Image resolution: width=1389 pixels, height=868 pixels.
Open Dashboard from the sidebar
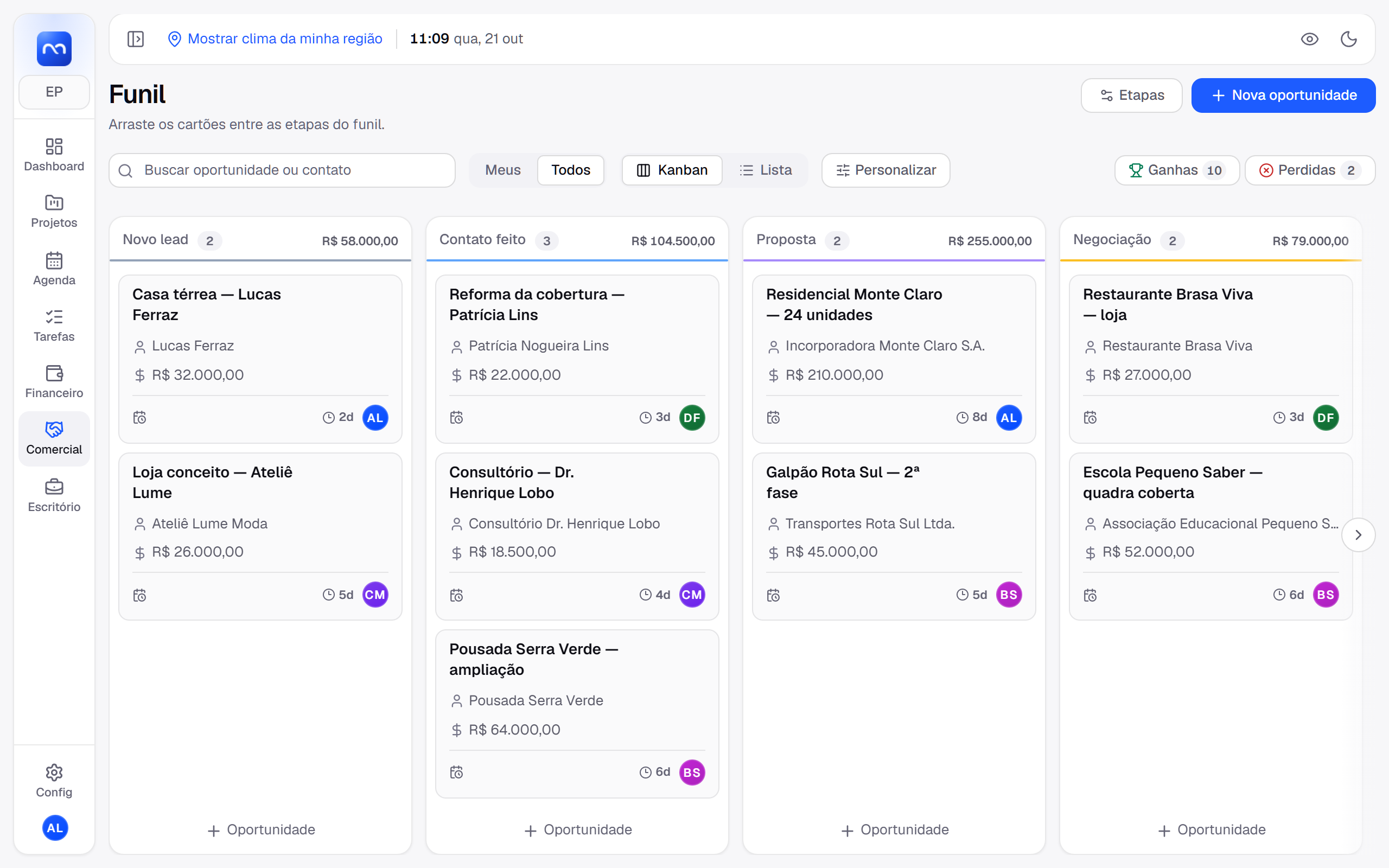[54, 155]
